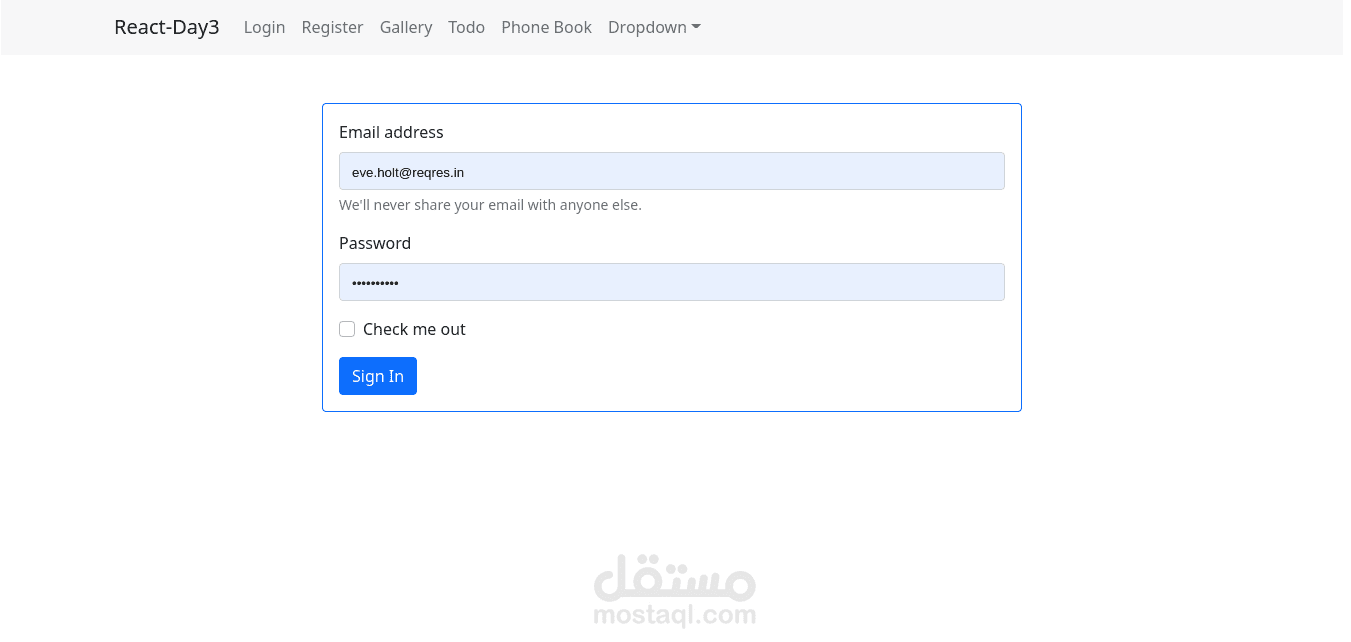Switch to the Todo page
The image size is (1351, 642).
[466, 27]
